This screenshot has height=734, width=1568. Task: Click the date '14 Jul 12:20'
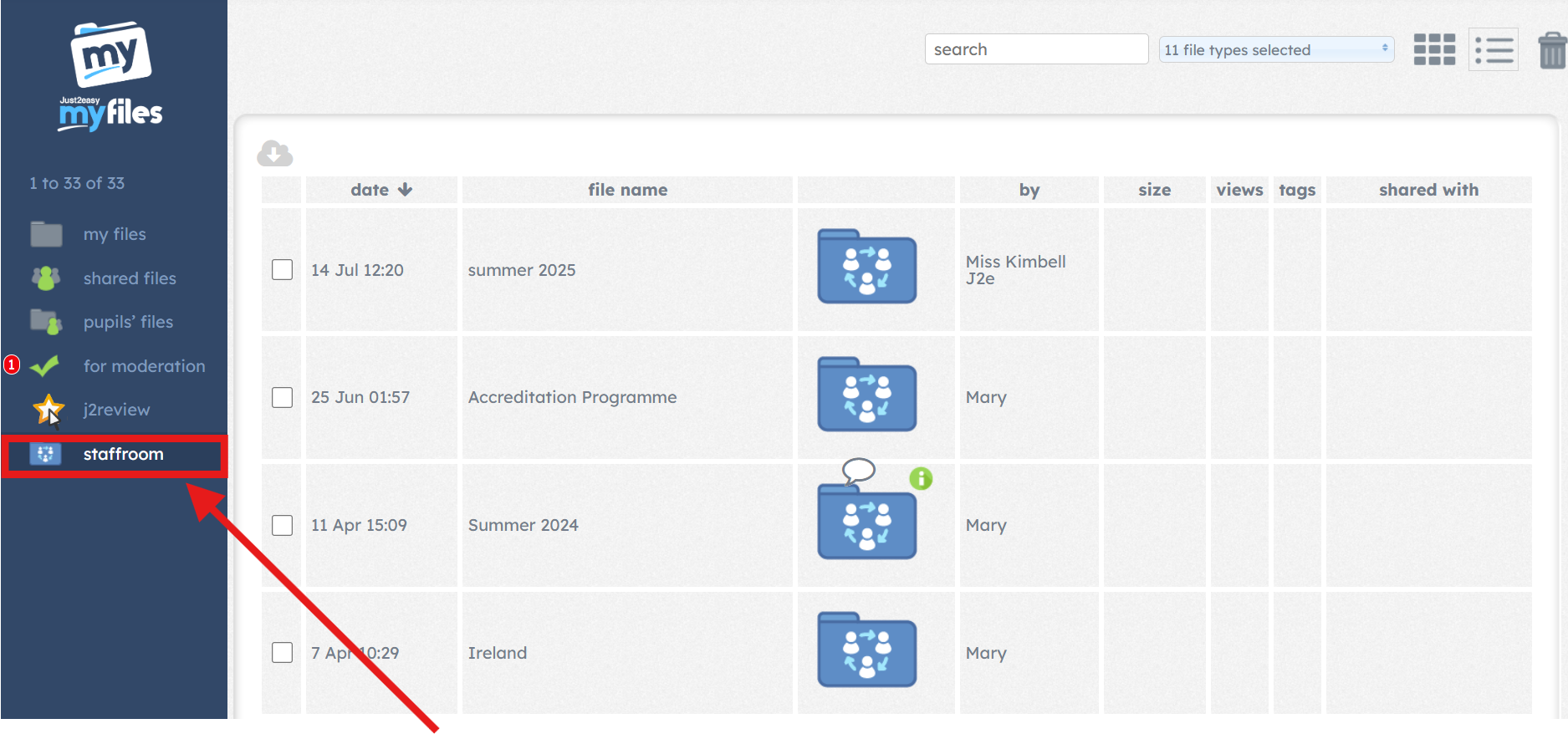pyautogui.click(x=357, y=270)
